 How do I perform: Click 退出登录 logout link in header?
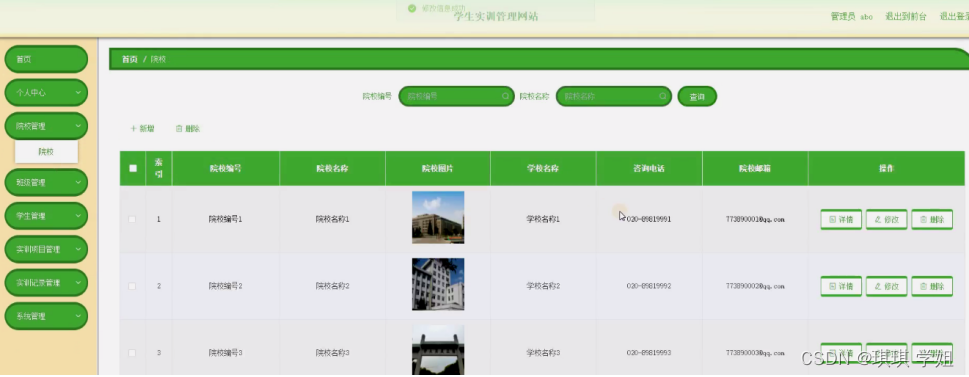tap(954, 17)
